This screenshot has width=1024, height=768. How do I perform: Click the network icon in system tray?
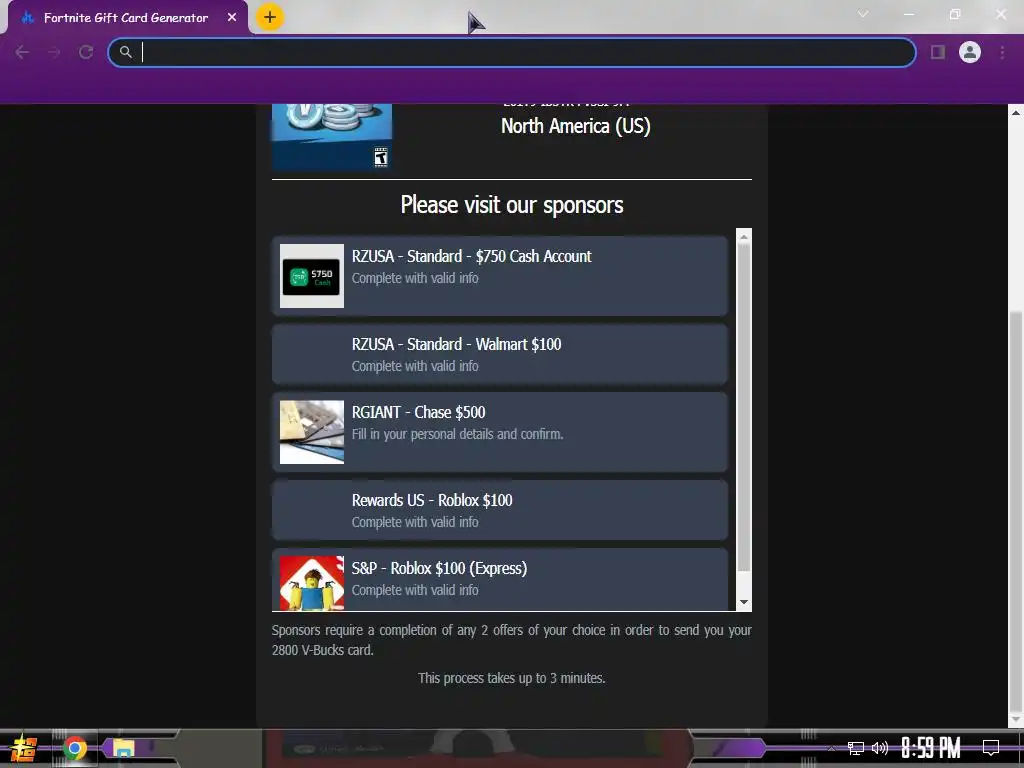click(856, 748)
